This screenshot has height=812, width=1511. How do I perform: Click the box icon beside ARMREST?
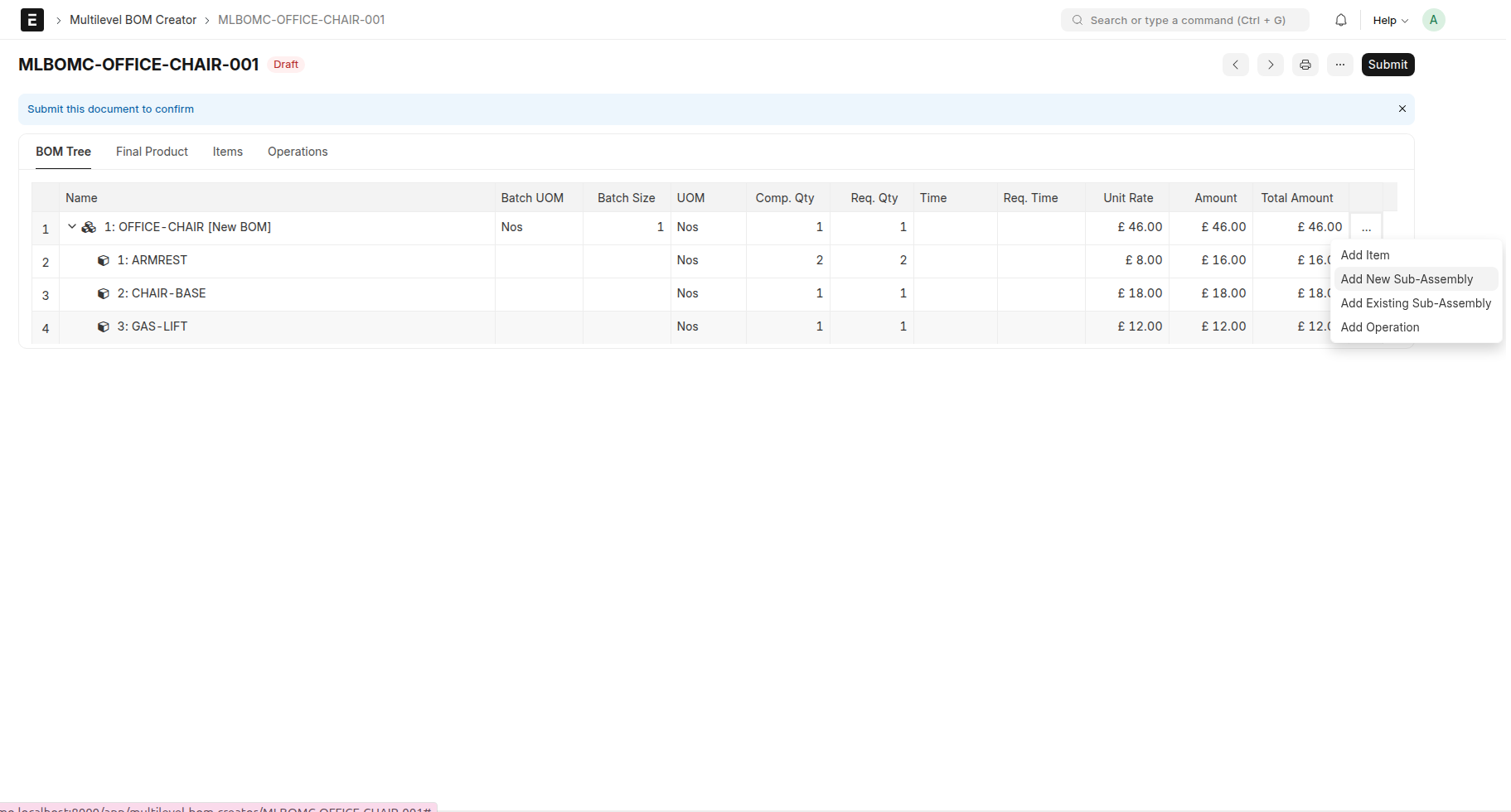click(103, 260)
